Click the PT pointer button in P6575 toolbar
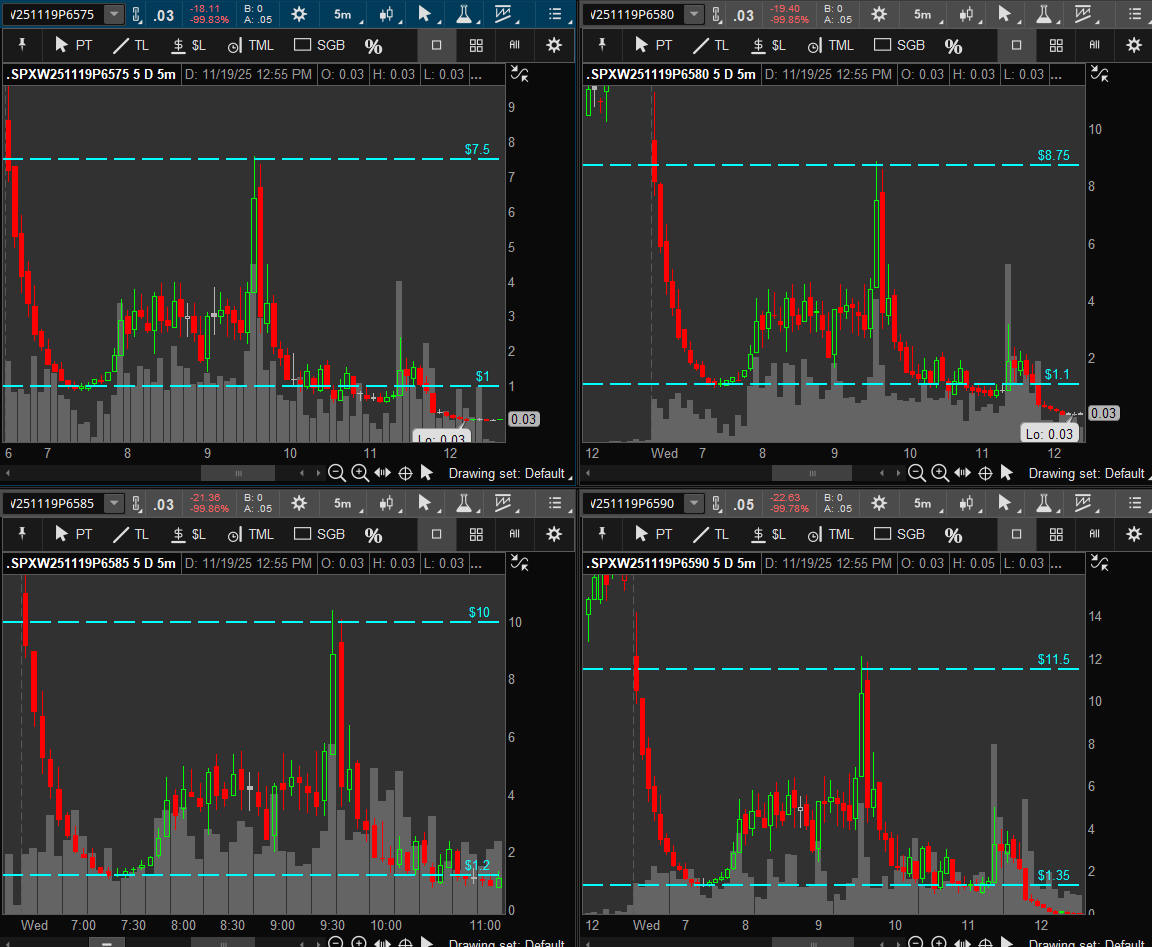Viewport: 1152px width, 947px height. coord(73,45)
